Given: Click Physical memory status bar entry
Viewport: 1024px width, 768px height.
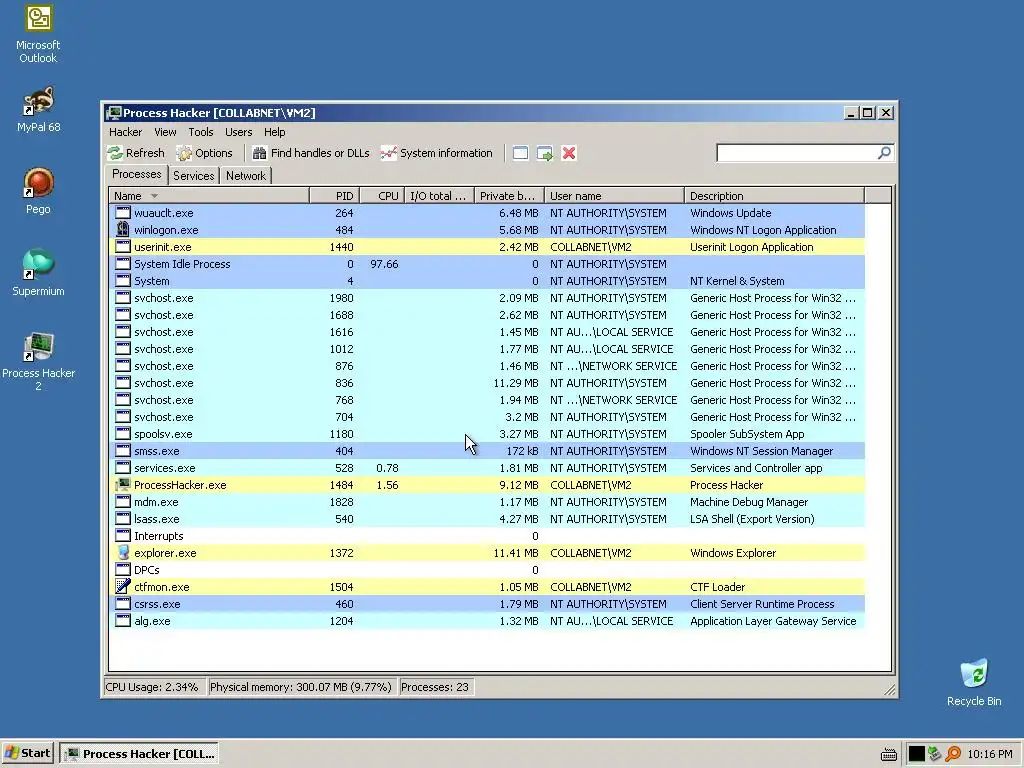Looking at the screenshot, I should 301,687.
